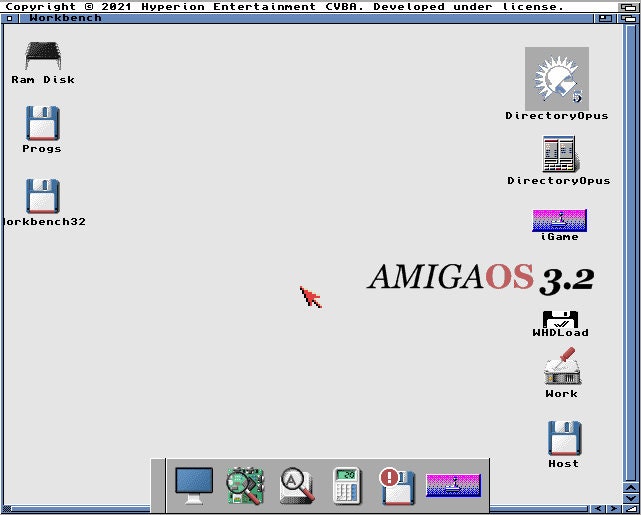
Task: Open the Ram Disk icon
Action: coord(43,56)
